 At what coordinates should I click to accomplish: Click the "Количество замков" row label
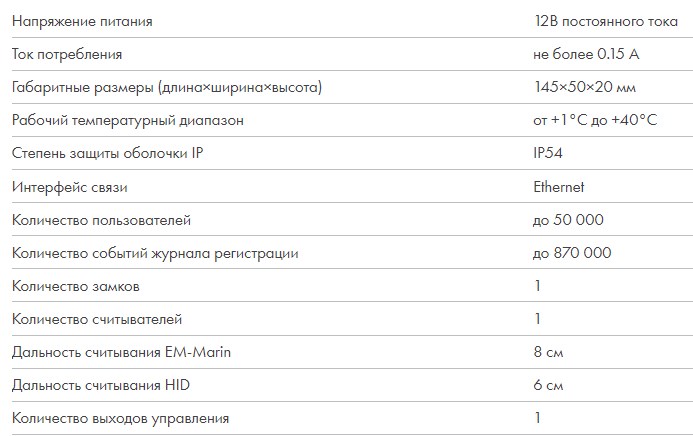[x=76, y=286]
